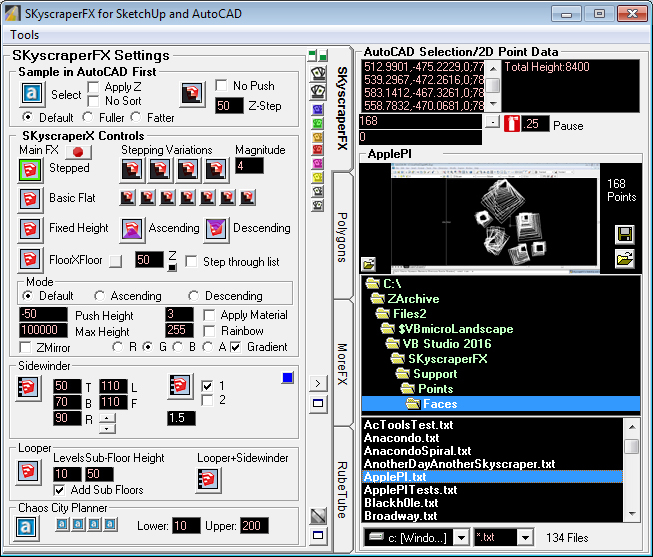The width and height of the screenshot is (653, 557).
Task: Uncheck the Gradient checkbox
Action: point(236,347)
